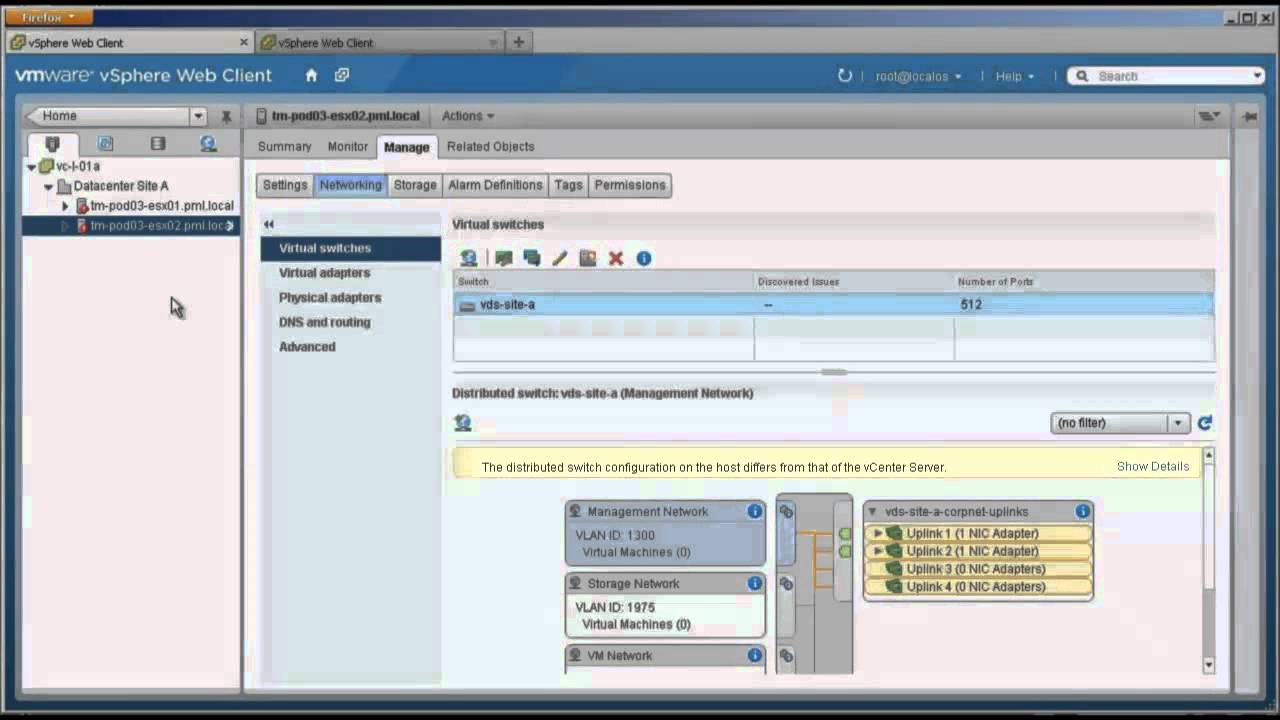The height and width of the screenshot is (720, 1280).
Task: Refresh the switch diagram with blue arrow
Action: pyautogui.click(x=1205, y=423)
